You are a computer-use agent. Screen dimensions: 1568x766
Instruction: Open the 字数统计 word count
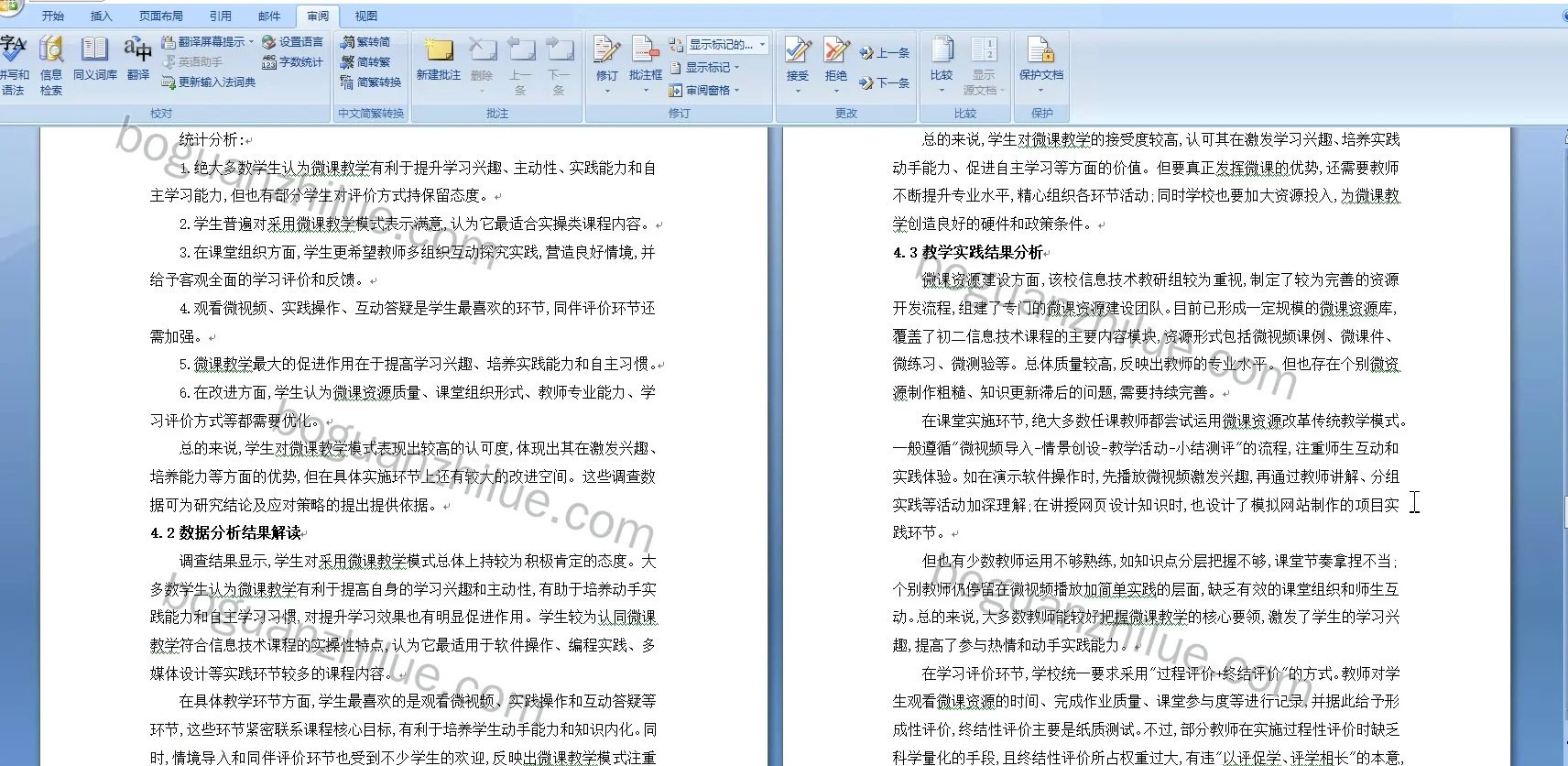pyautogui.click(x=292, y=62)
